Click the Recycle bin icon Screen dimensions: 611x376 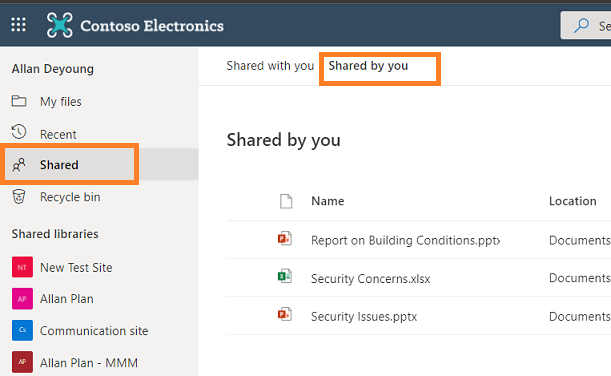(x=19, y=196)
